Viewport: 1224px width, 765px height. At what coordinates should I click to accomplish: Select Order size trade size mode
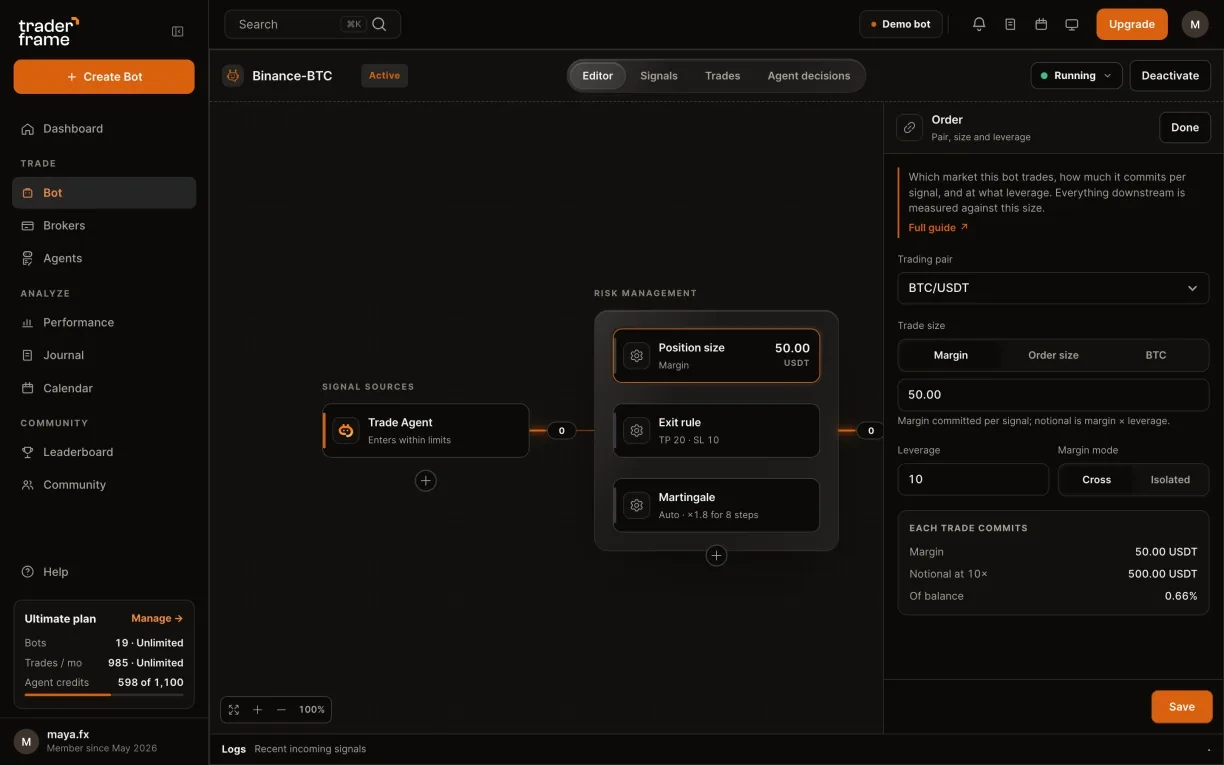1053,355
